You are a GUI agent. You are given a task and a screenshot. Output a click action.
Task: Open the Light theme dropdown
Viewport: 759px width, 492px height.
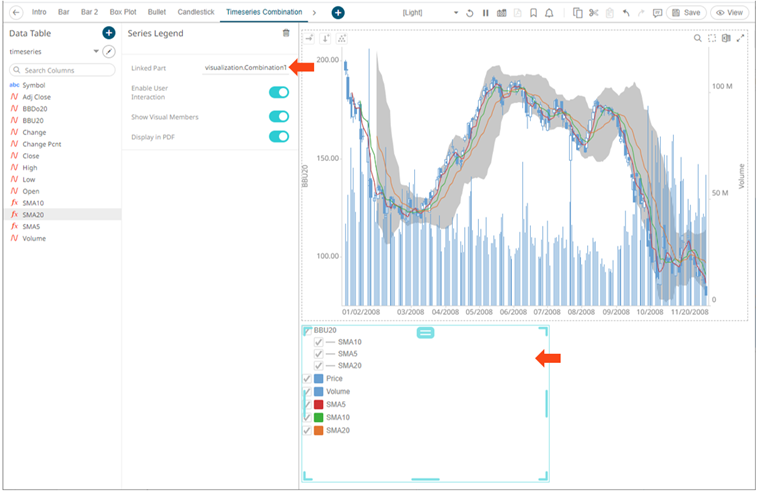[x=457, y=13]
